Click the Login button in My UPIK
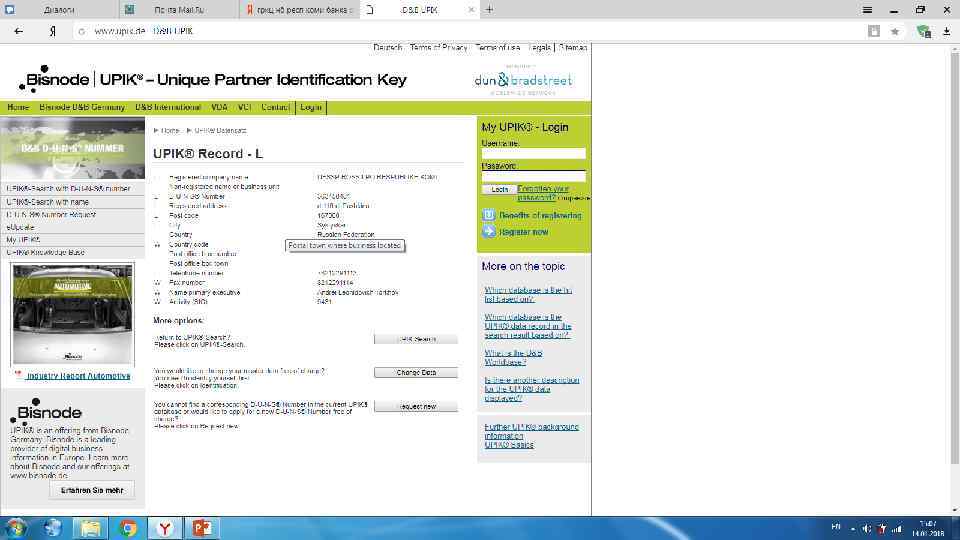This screenshot has height=540, width=960. (x=499, y=190)
